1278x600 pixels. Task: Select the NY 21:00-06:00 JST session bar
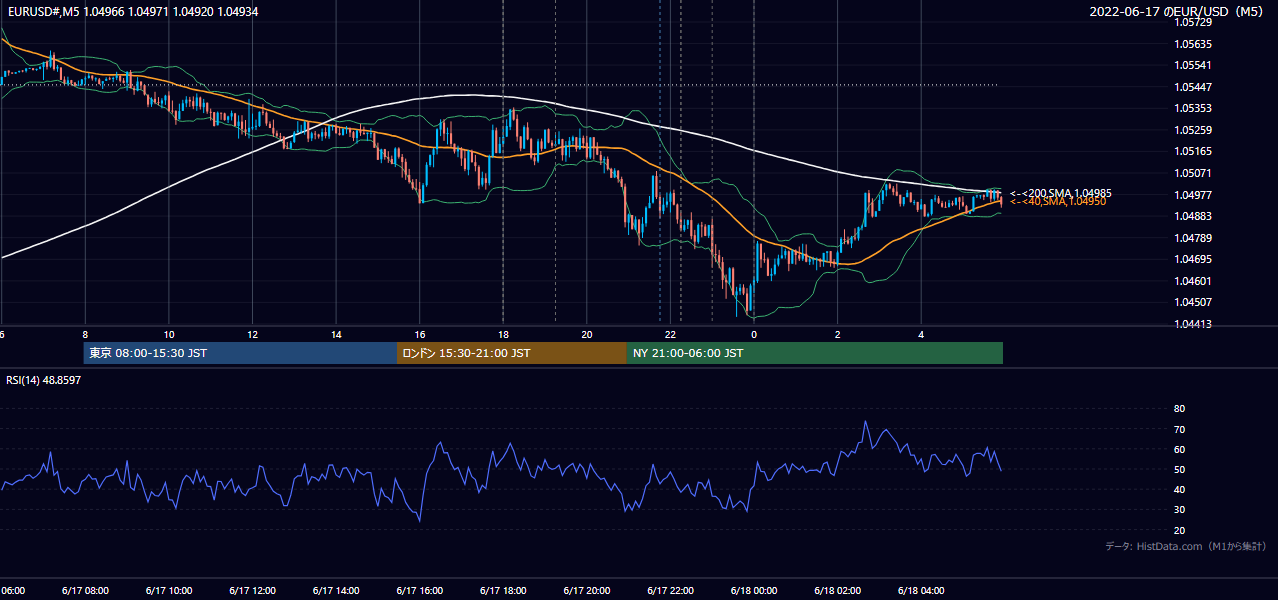pyautogui.click(x=815, y=353)
